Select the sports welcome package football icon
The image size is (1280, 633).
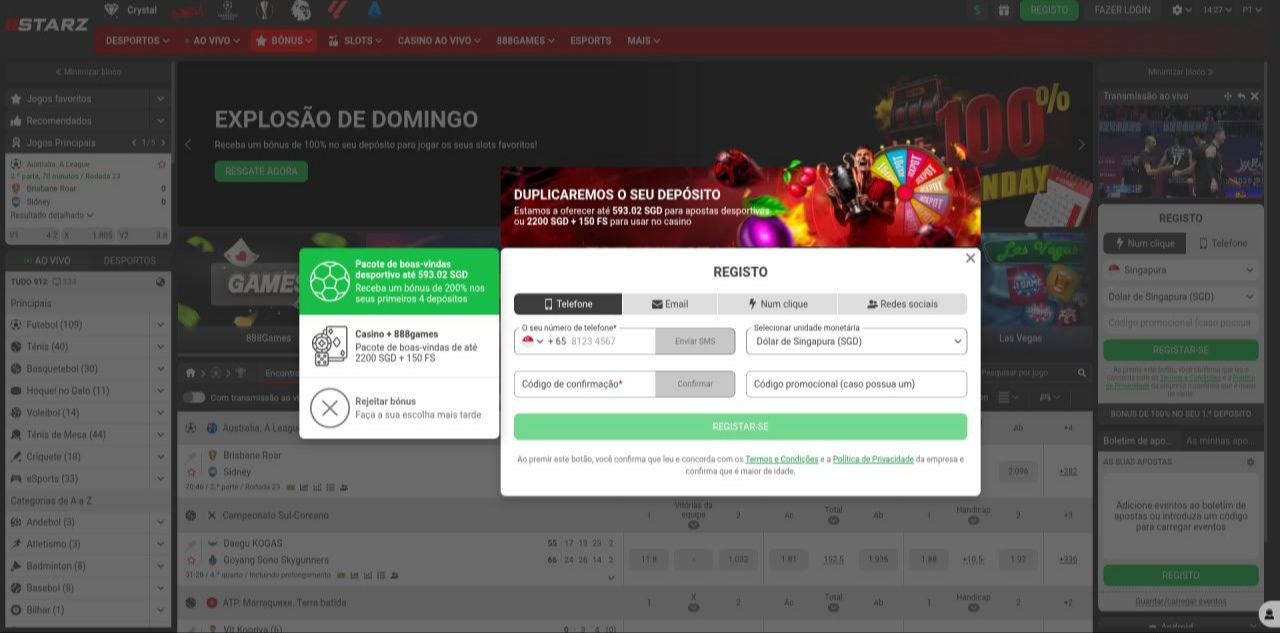tap(329, 281)
